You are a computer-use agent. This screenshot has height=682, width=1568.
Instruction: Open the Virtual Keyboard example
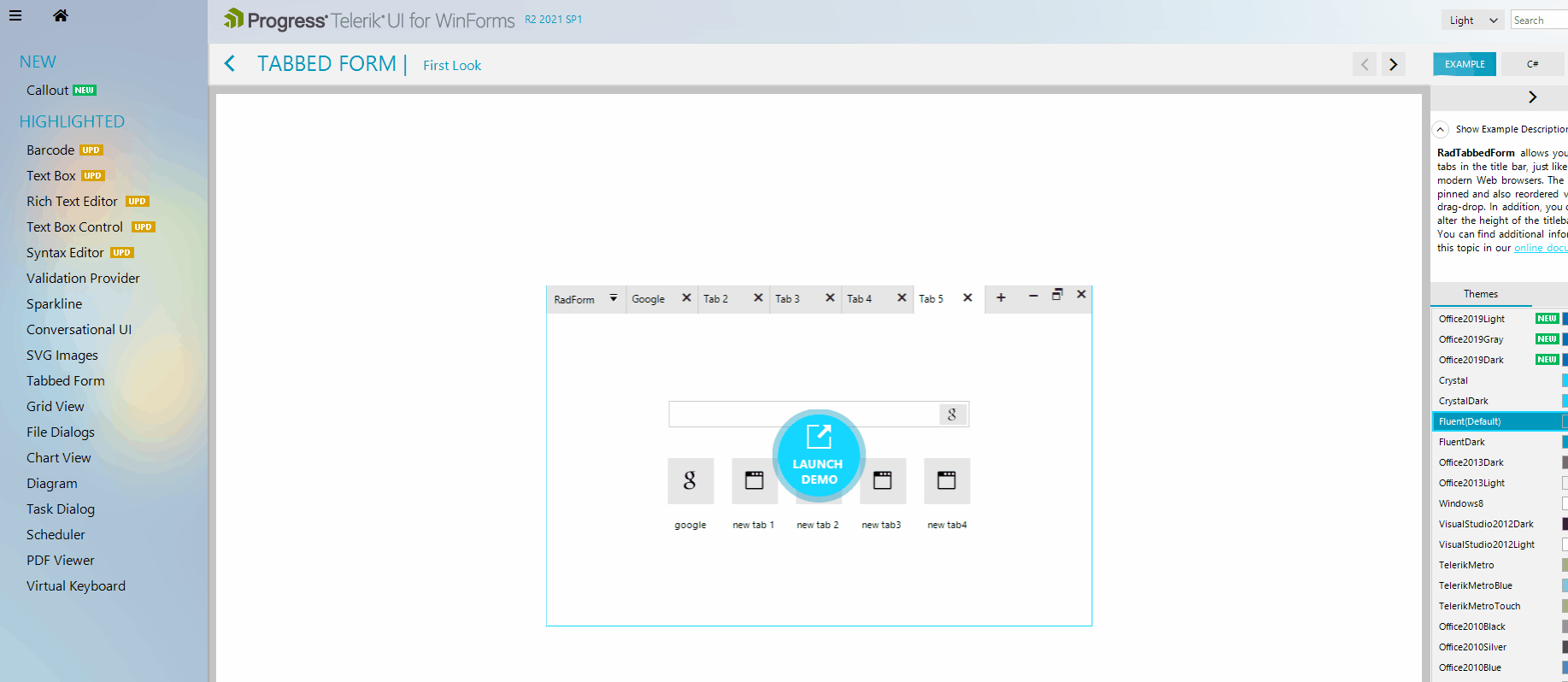point(76,585)
